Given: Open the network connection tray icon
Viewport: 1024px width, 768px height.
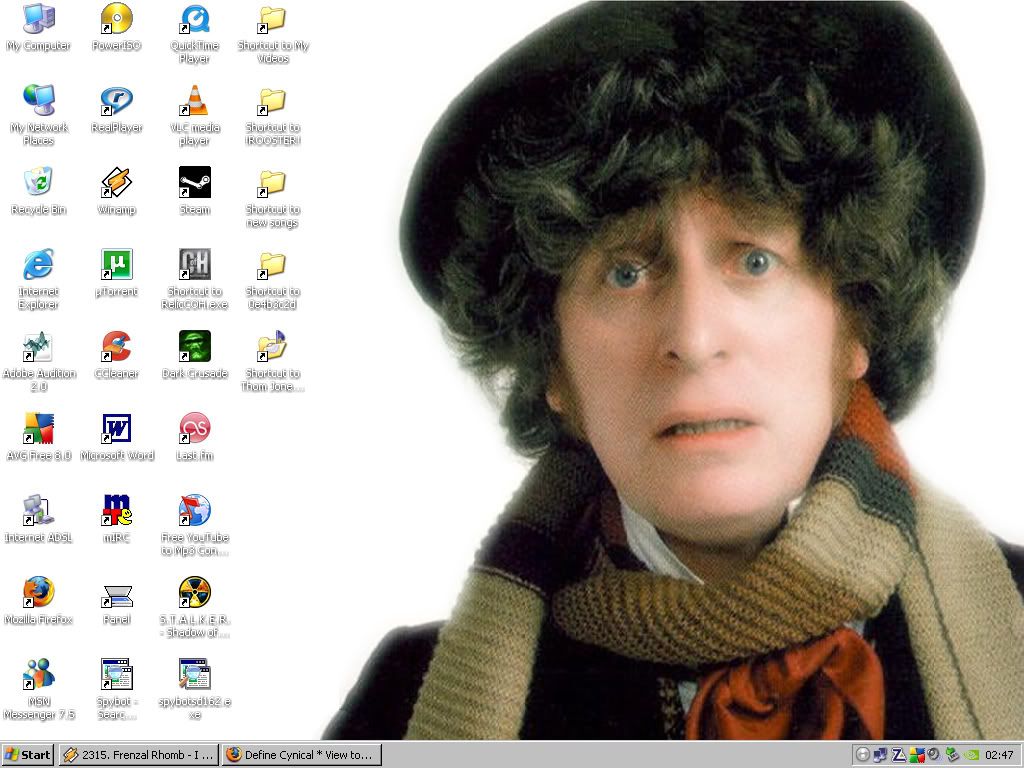Looking at the screenshot, I should point(880,755).
